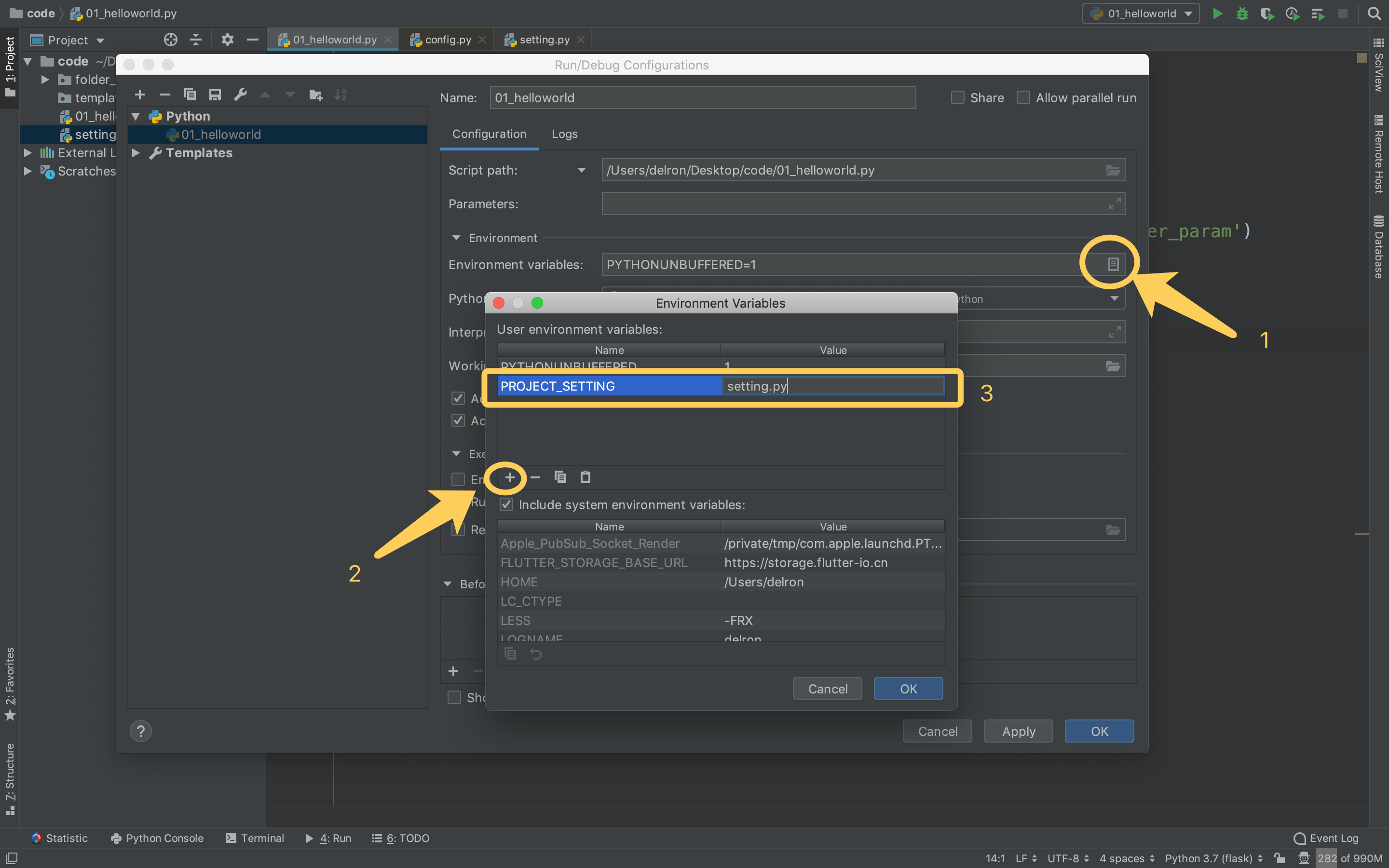Open the config.py editor tab
The height and width of the screenshot is (868, 1389).
pyautogui.click(x=447, y=40)
